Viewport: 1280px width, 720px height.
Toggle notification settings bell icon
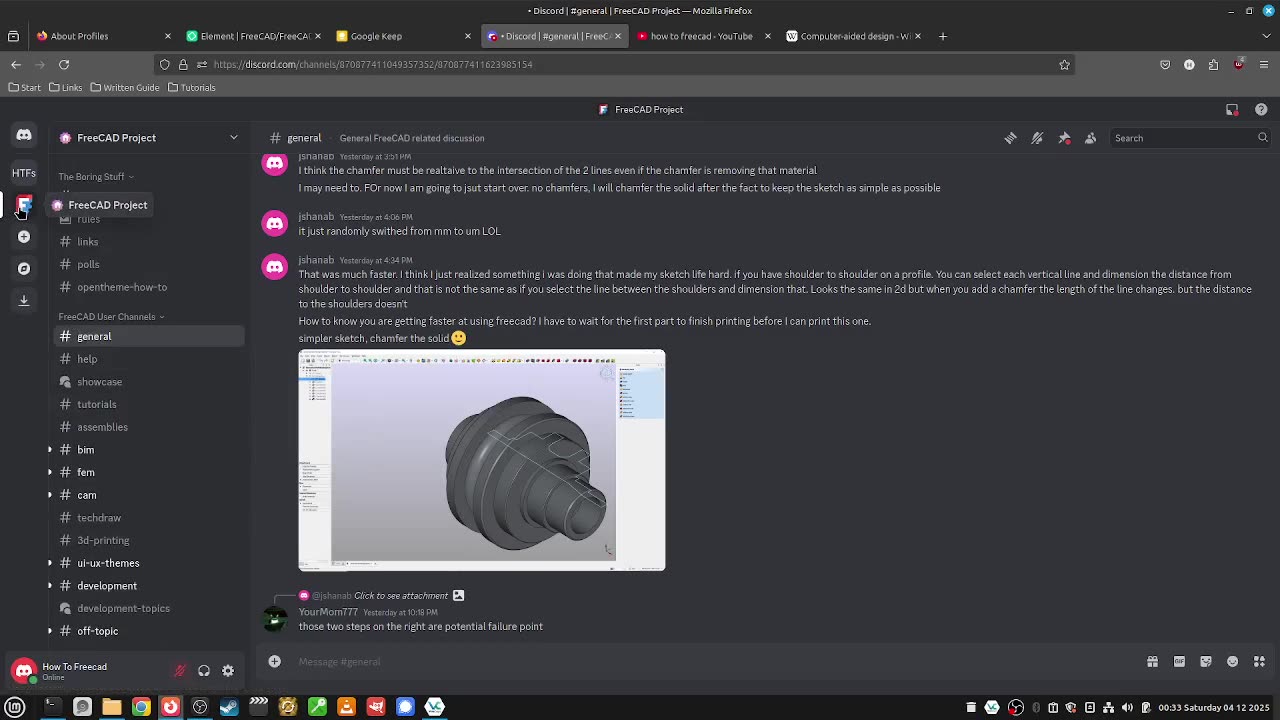coord(1037,138)
